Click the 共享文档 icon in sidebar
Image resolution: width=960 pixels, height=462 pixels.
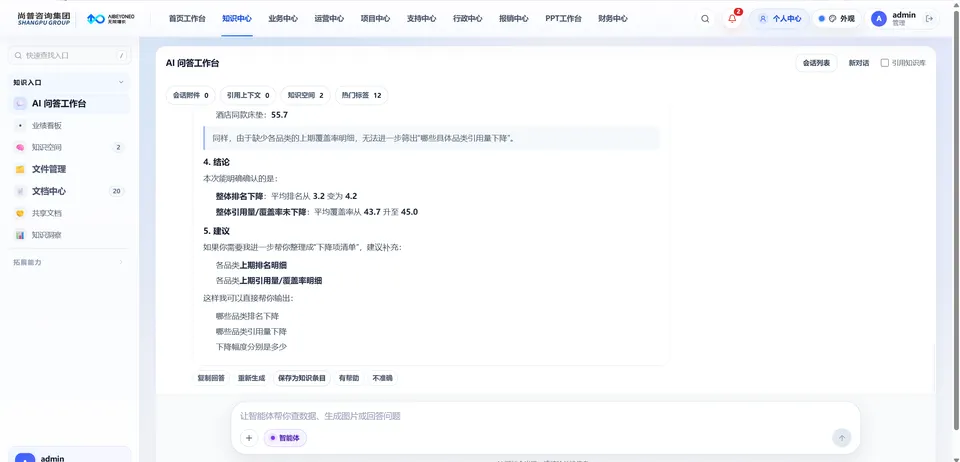[20, 214]
